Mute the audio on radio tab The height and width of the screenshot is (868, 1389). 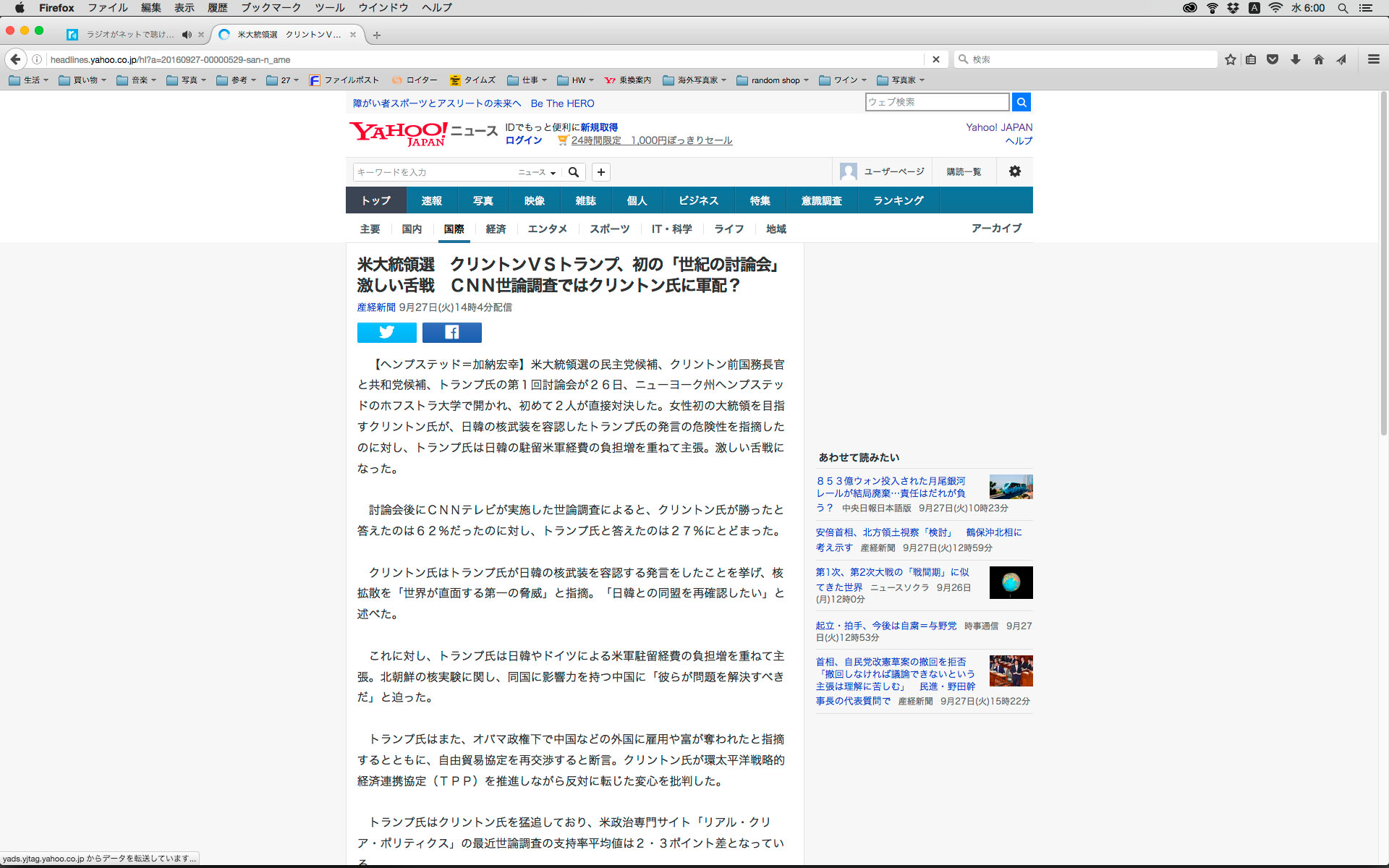(x=187, y=34)
